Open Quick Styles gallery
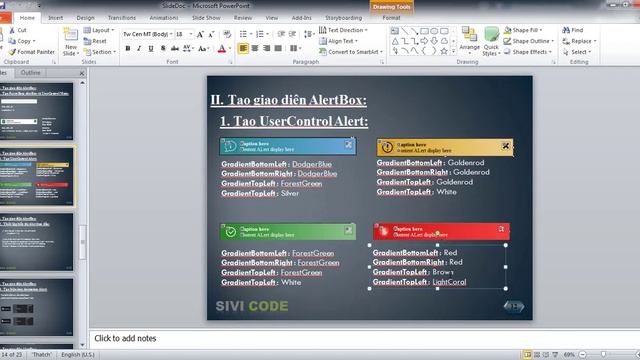Viewport: 640px width, 360px height. click(x=491, y=41)
